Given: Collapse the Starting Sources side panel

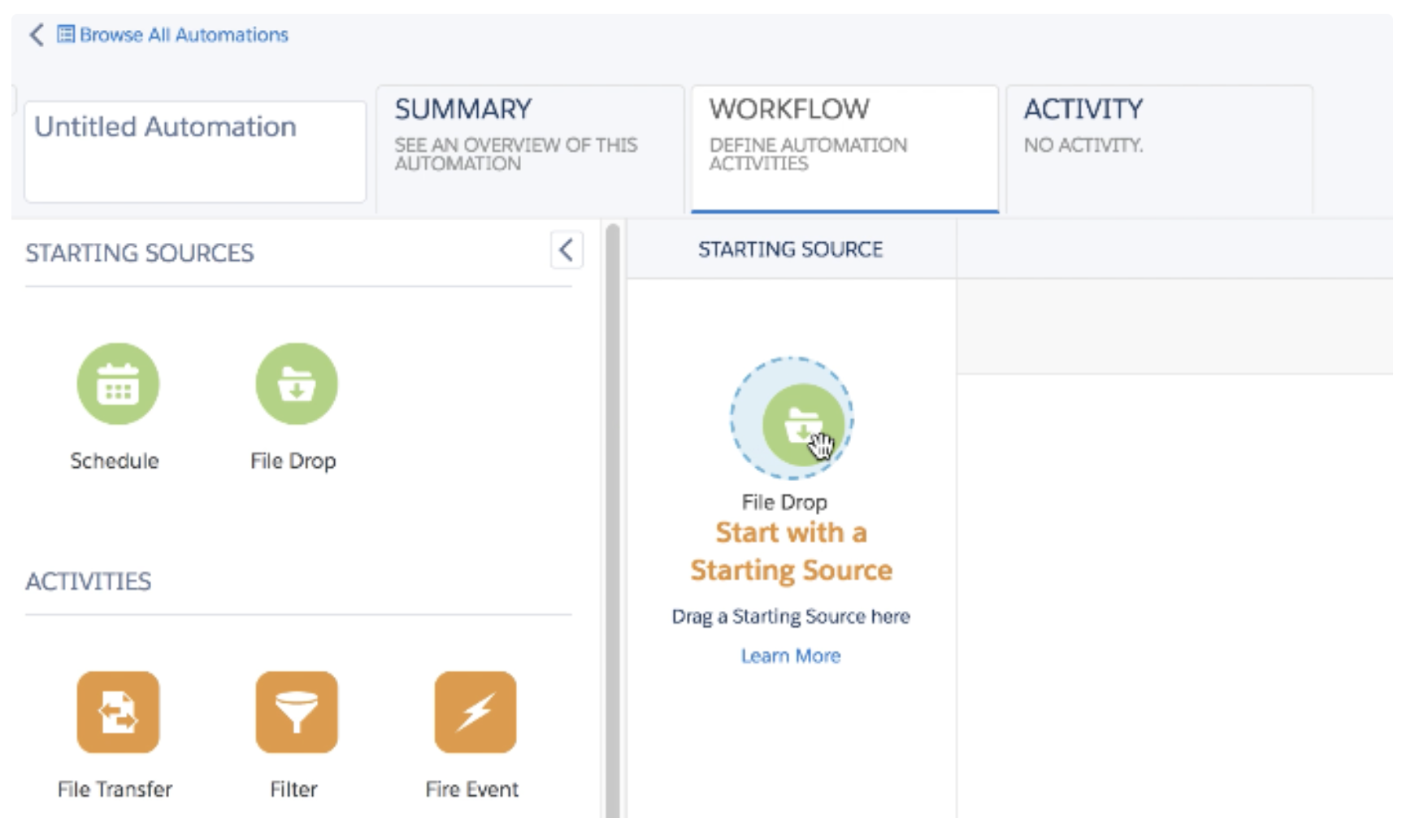Looking at the screenshot, I should pyautogui.click(x=567, y=249).
